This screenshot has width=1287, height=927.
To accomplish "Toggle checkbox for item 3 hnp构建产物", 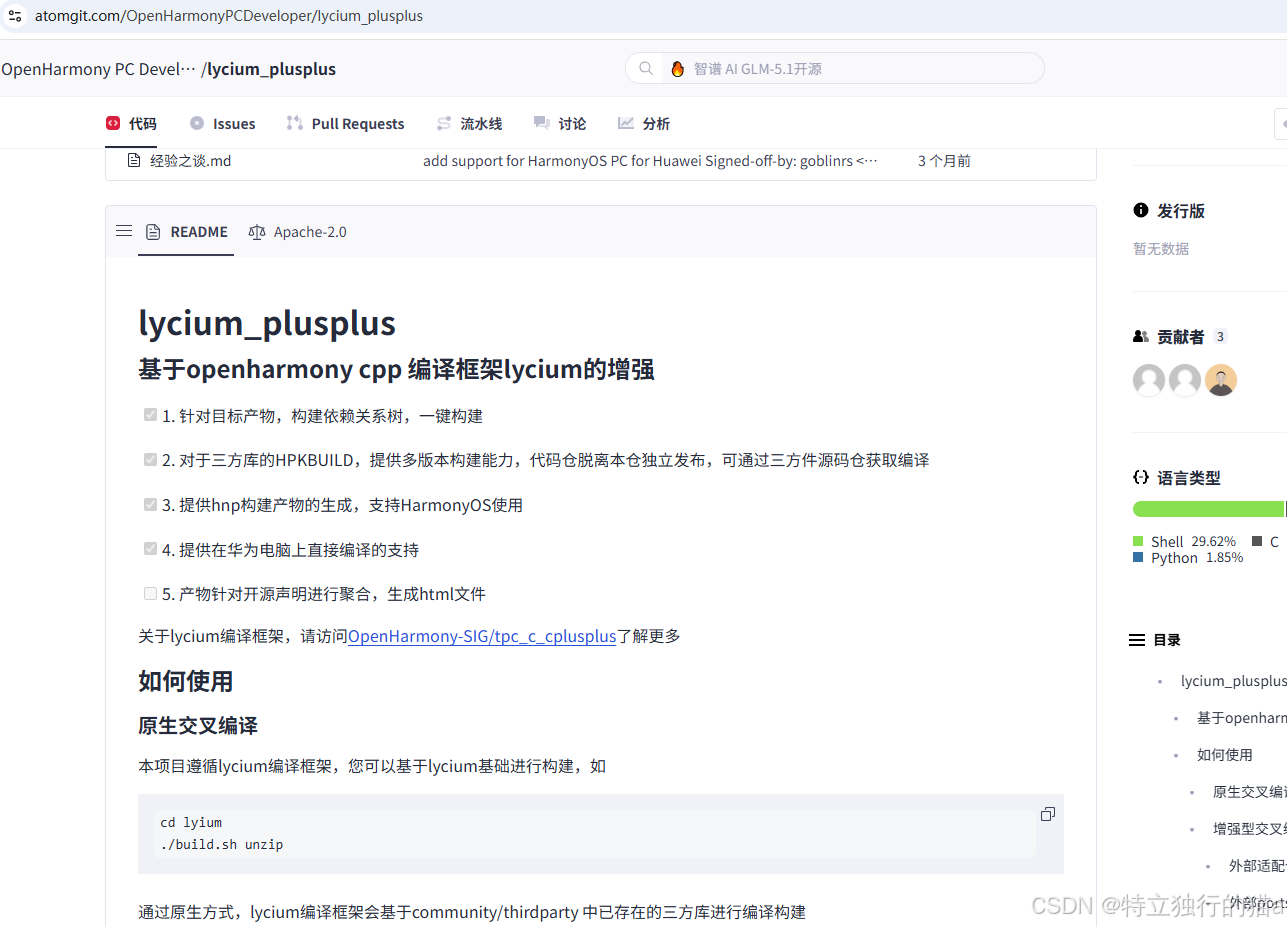I will pyautogui.click(x=151, y=504).
